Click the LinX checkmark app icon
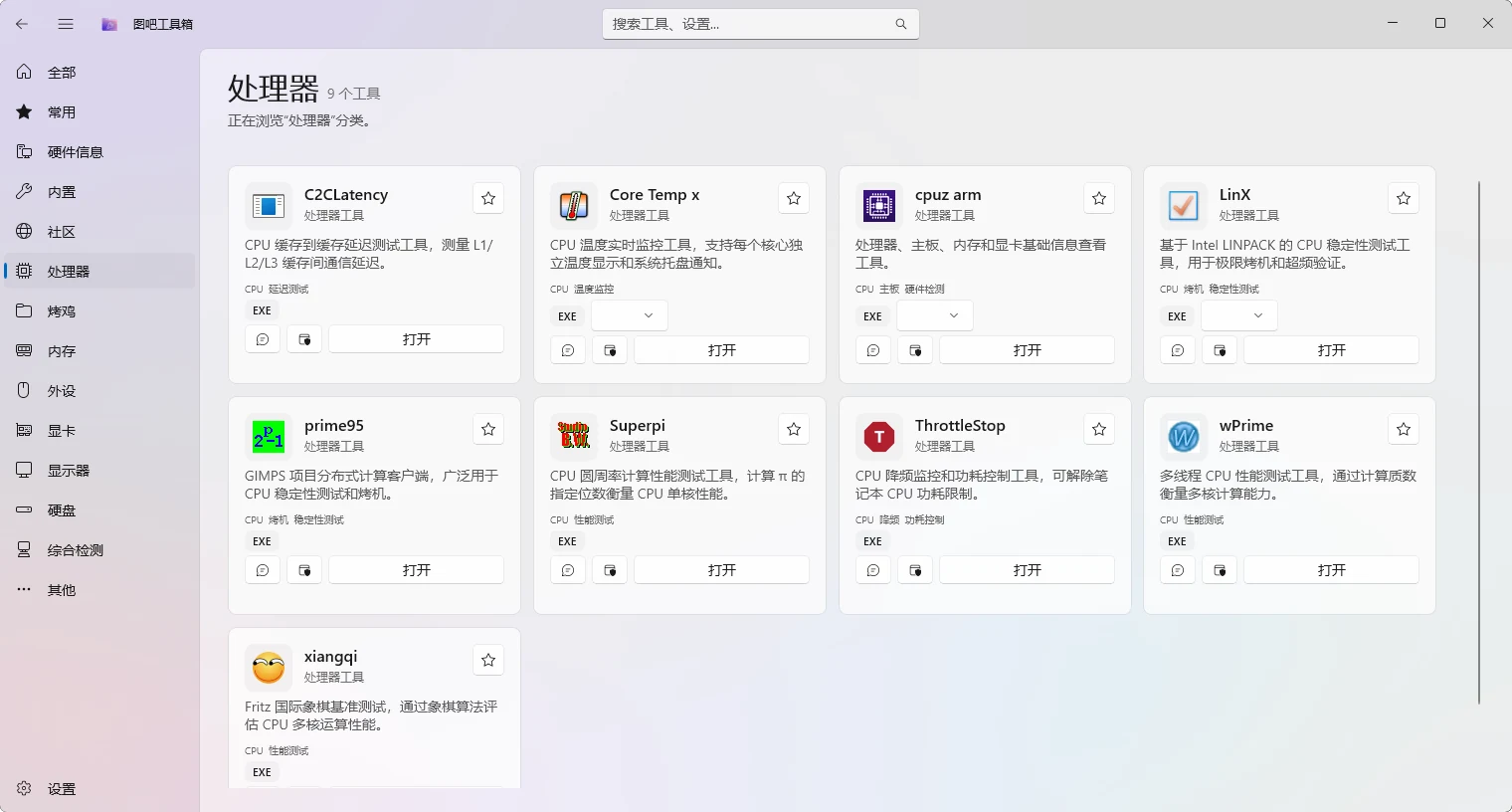 coord(1184,206)
